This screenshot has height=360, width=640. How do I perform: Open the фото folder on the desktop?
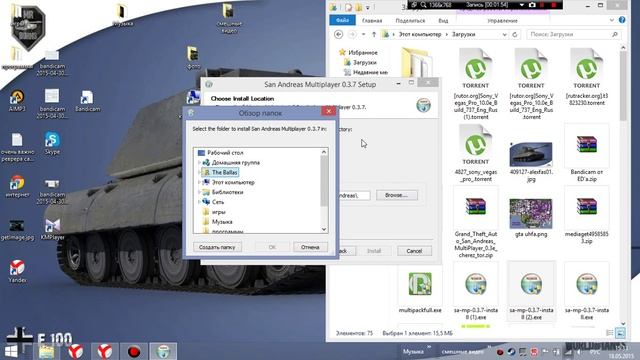193,58
